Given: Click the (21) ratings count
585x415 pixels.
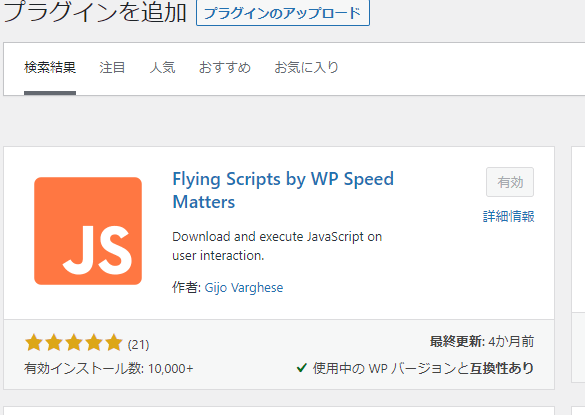Looking at the screenshot, I should point(138,344).
